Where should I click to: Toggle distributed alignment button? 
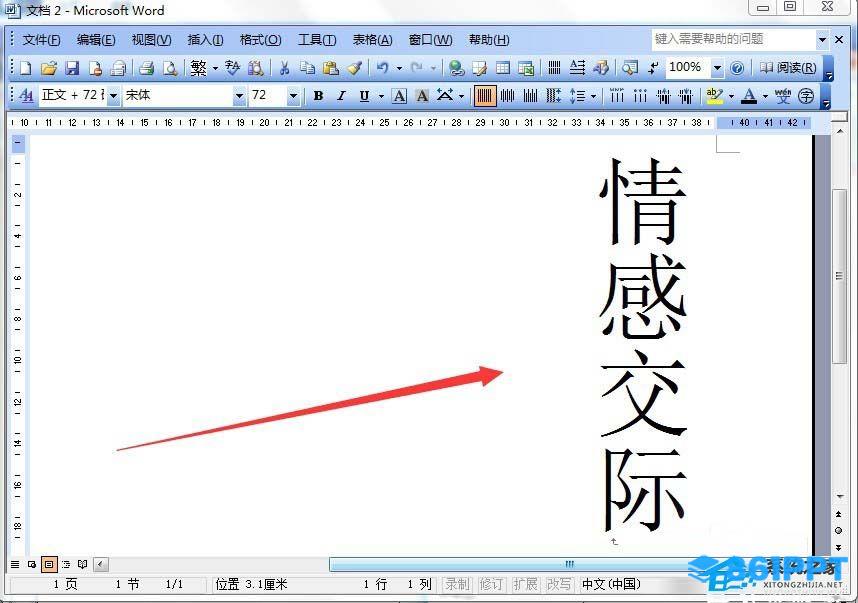click(x=553, y=96)
